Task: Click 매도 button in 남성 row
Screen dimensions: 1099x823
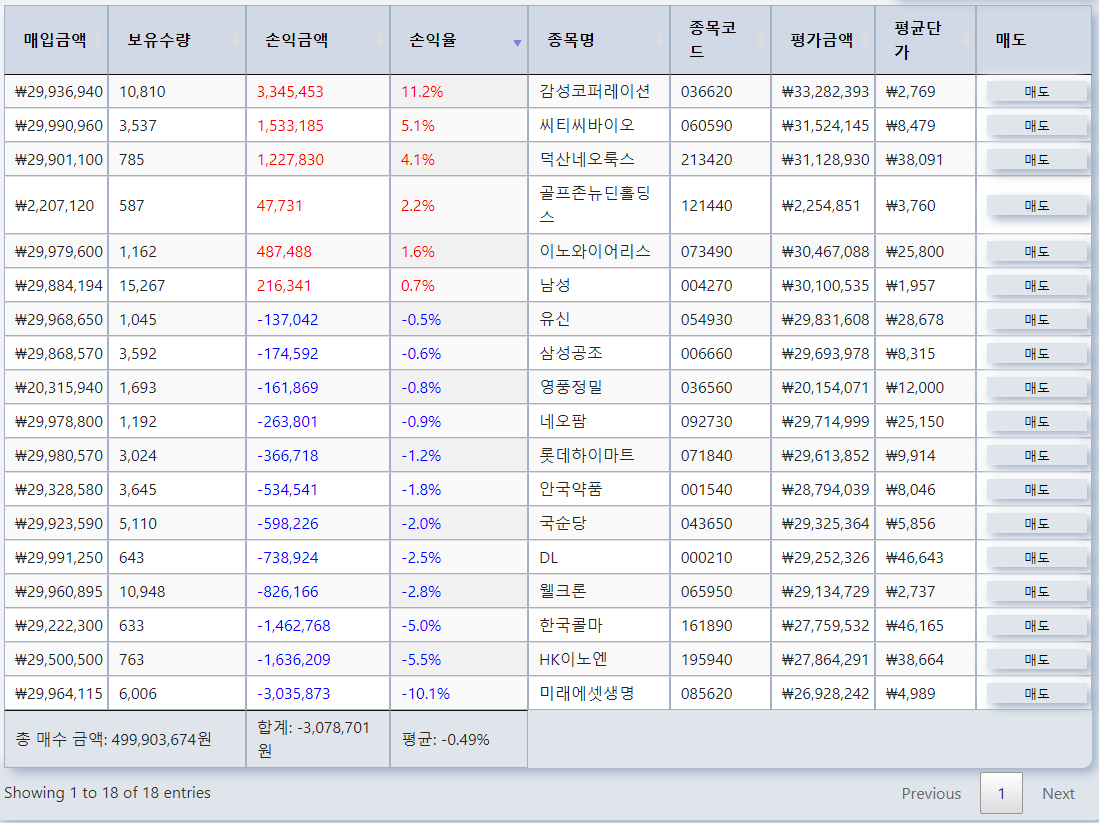Action: [1037, 285]
